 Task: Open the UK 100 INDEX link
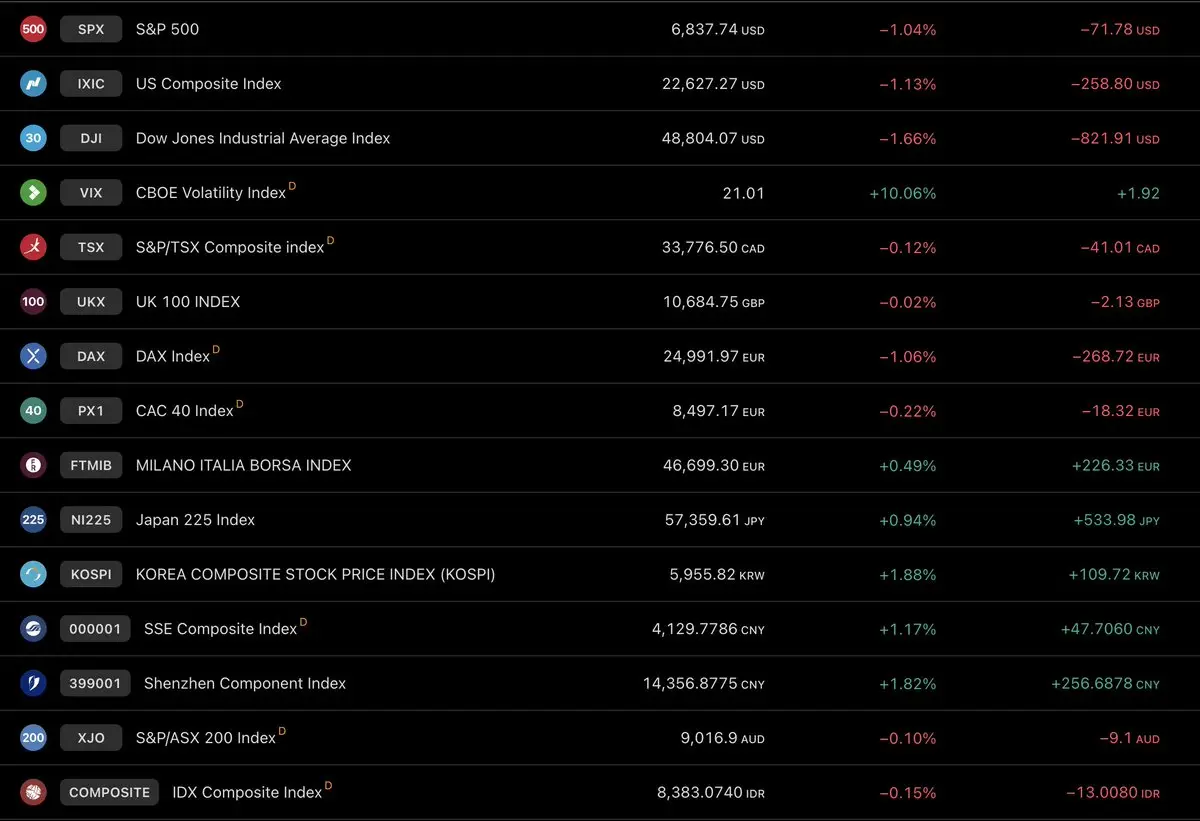pyautogui.click(x=188, y=302)
